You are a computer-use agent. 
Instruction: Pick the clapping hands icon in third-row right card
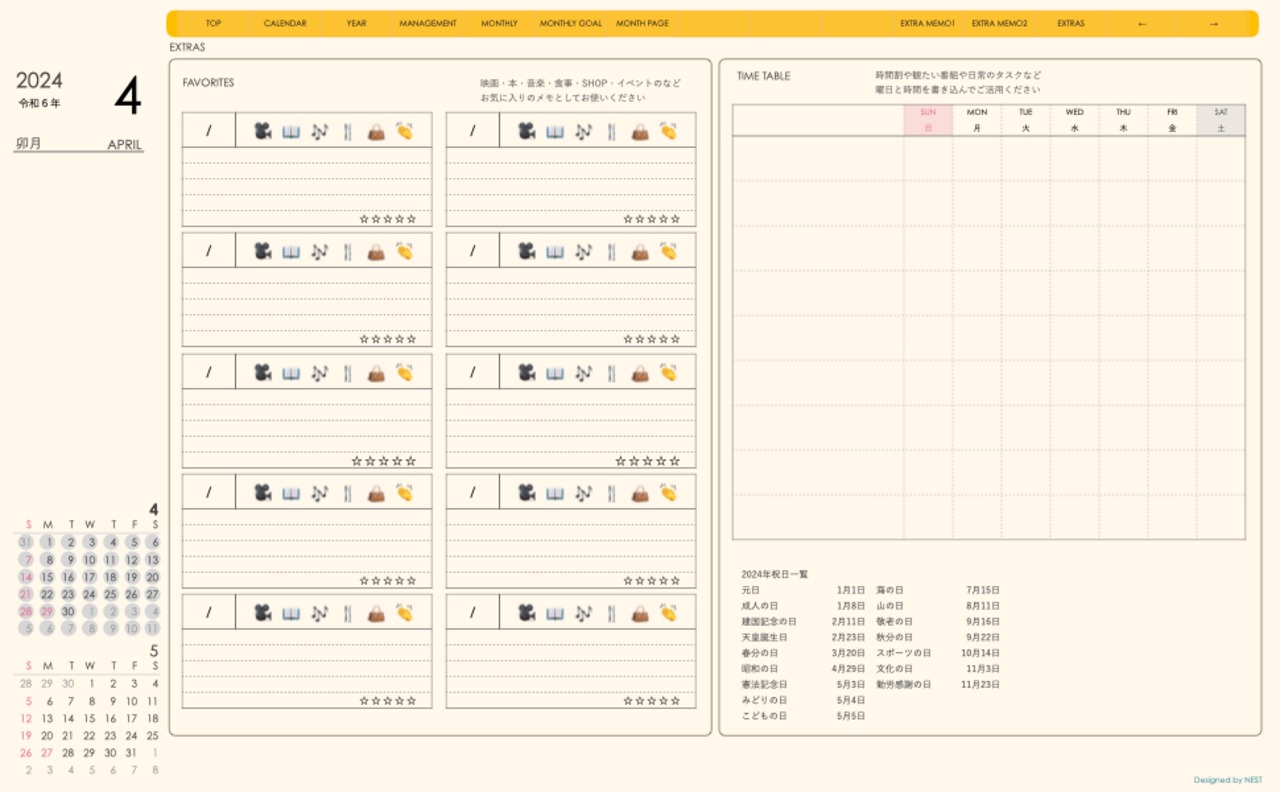click(668, 373)
